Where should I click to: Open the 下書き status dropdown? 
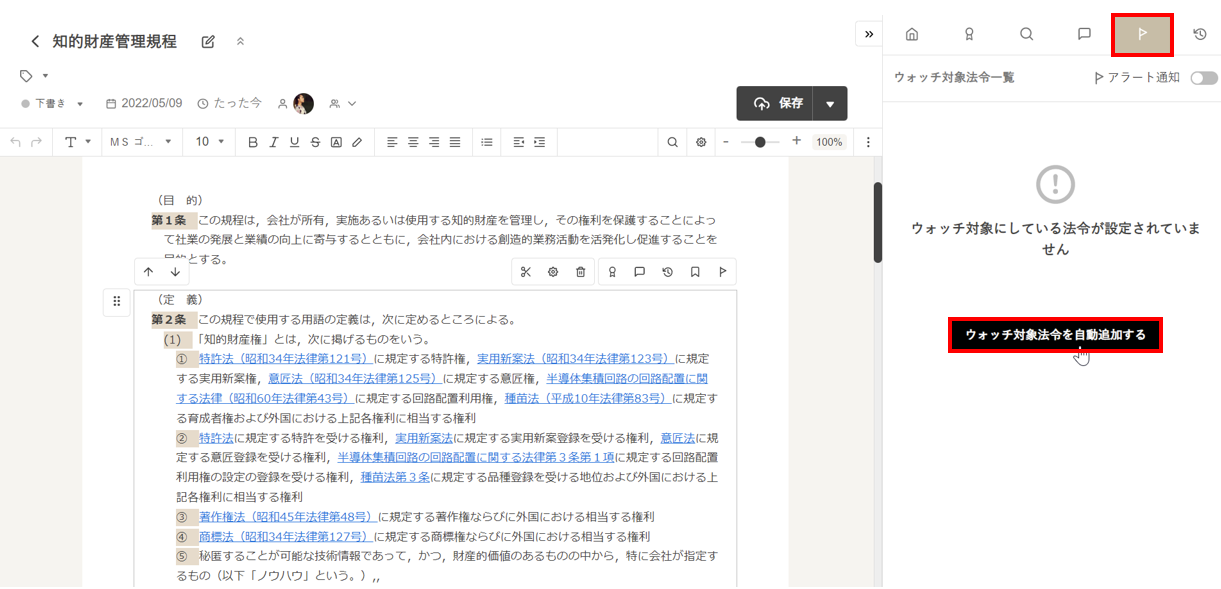(53, 103)
